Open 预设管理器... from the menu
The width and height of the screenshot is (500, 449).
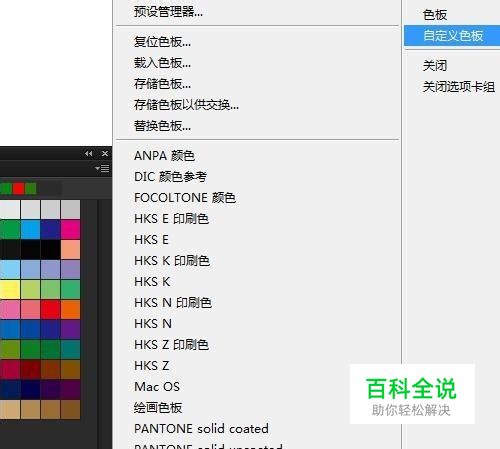[x=168, y=12]
